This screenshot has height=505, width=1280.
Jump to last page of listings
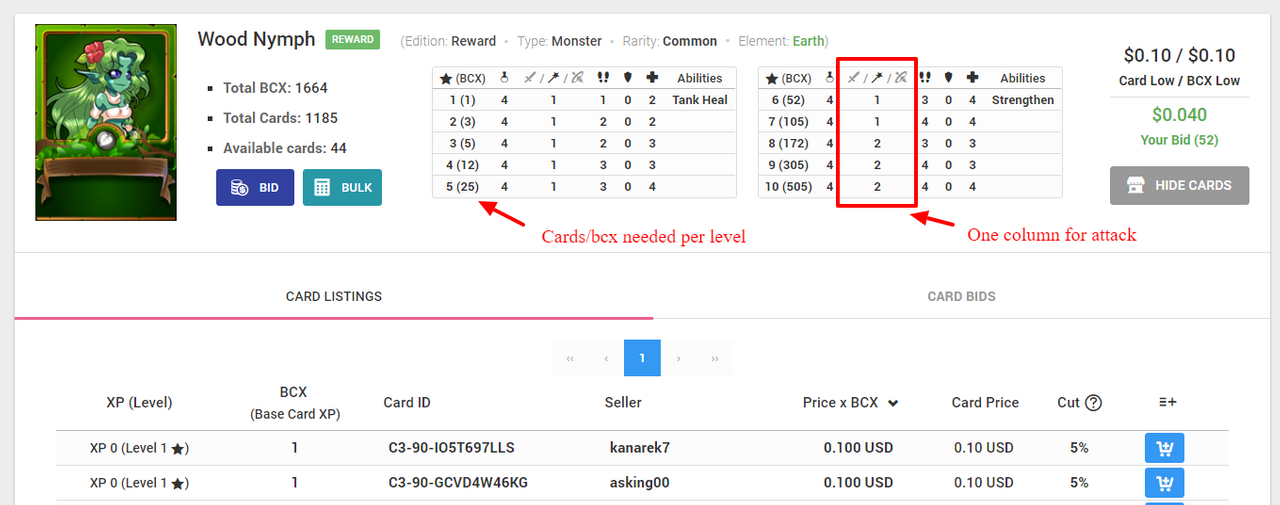[x=715, y=358]
